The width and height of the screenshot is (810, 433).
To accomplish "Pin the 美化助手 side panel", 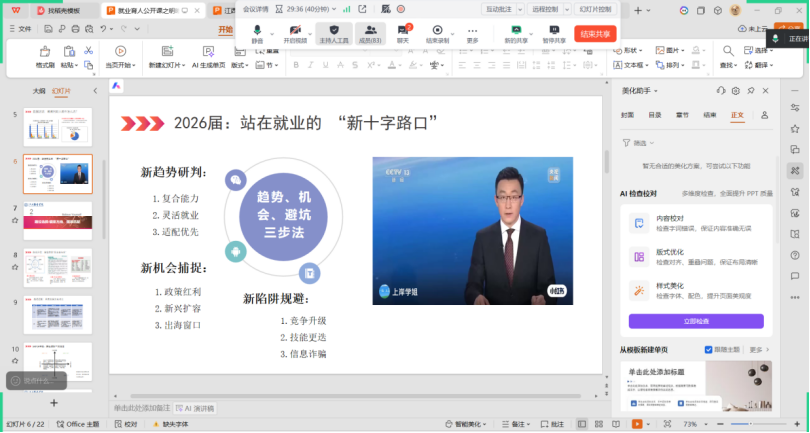I will (x=750, y=91).
